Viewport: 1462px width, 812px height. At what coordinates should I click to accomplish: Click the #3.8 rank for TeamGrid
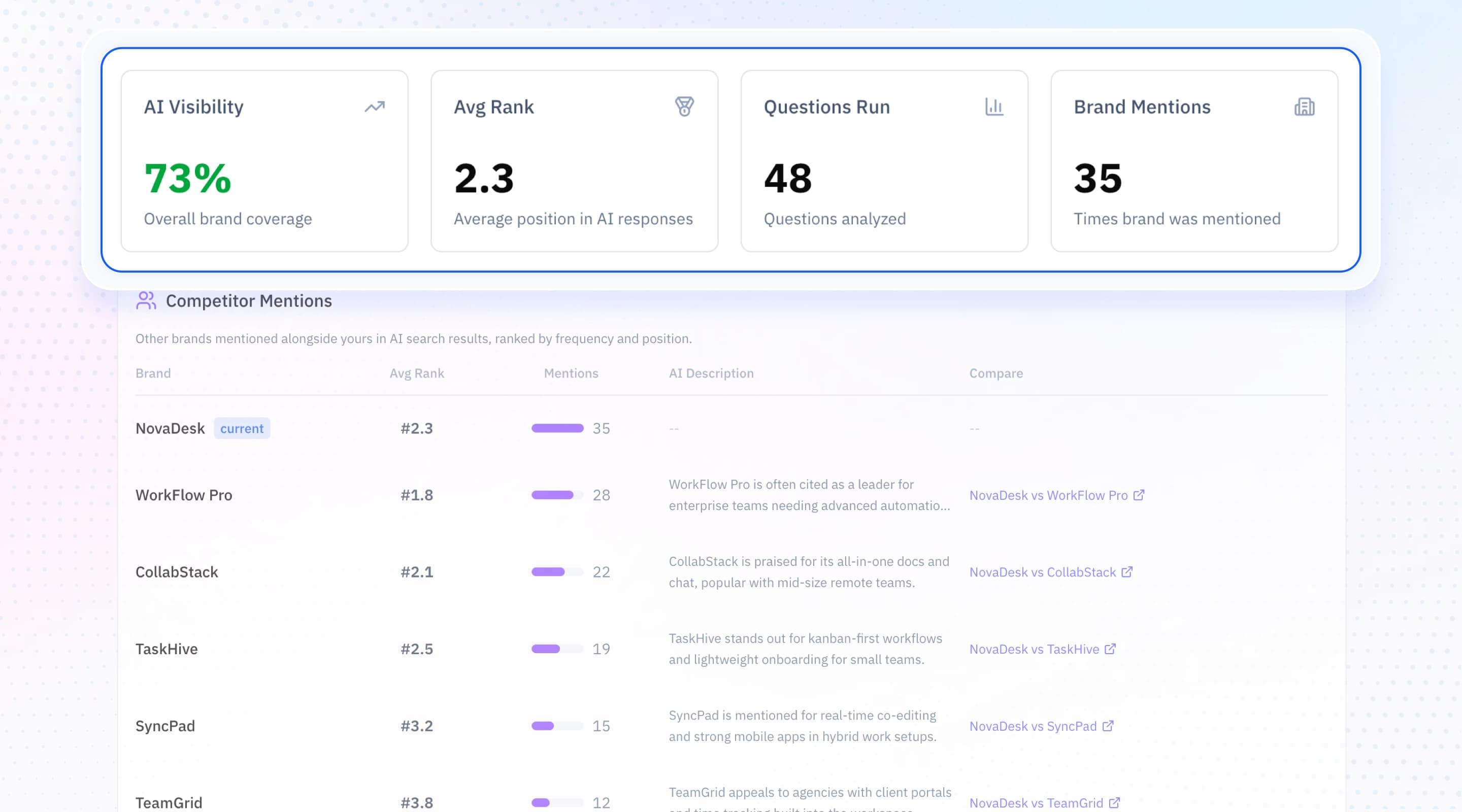[417, 802]
